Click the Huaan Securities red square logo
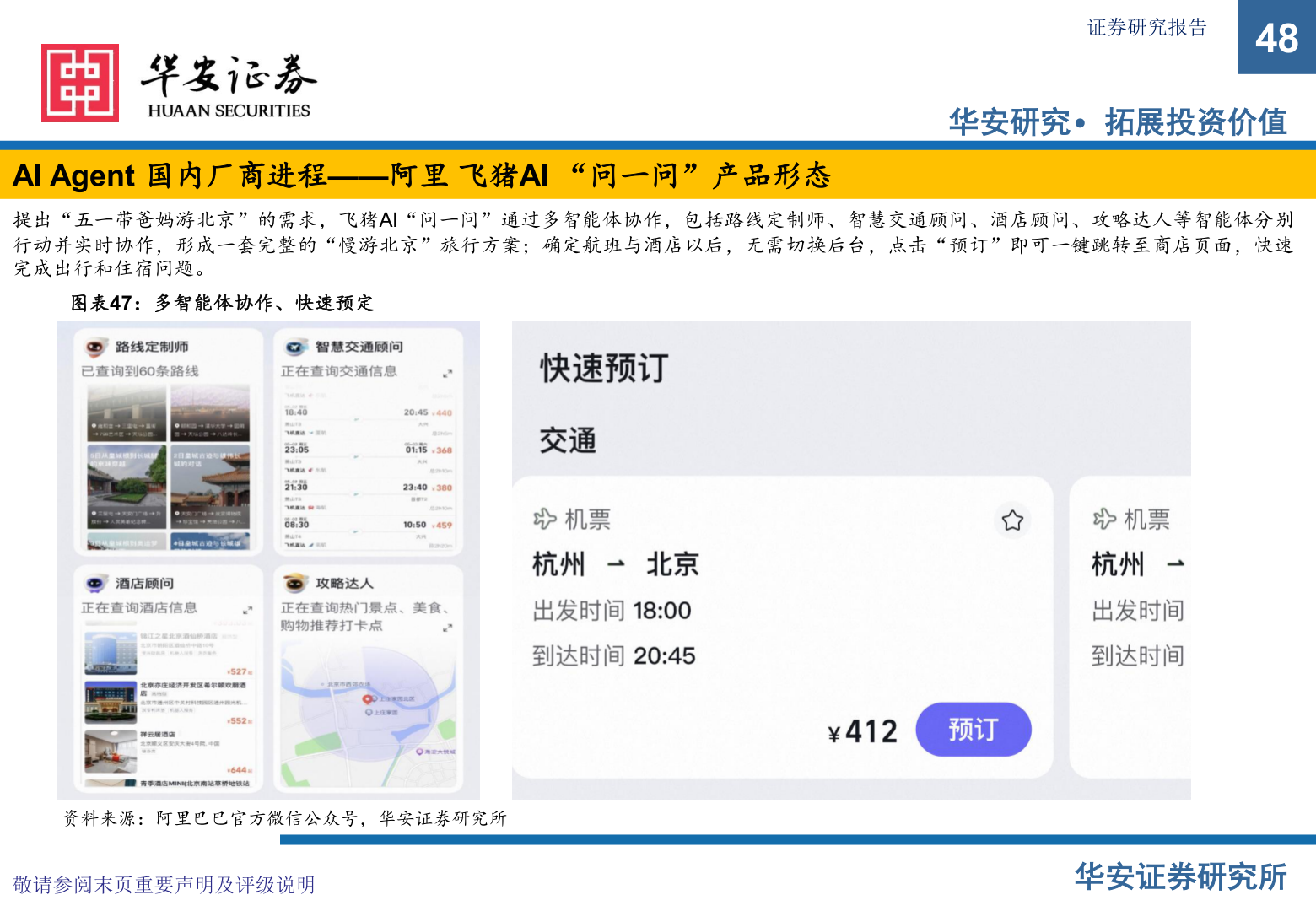This screenshot has height=911, width=1316. pyautogui.click(x=80, y=83)
